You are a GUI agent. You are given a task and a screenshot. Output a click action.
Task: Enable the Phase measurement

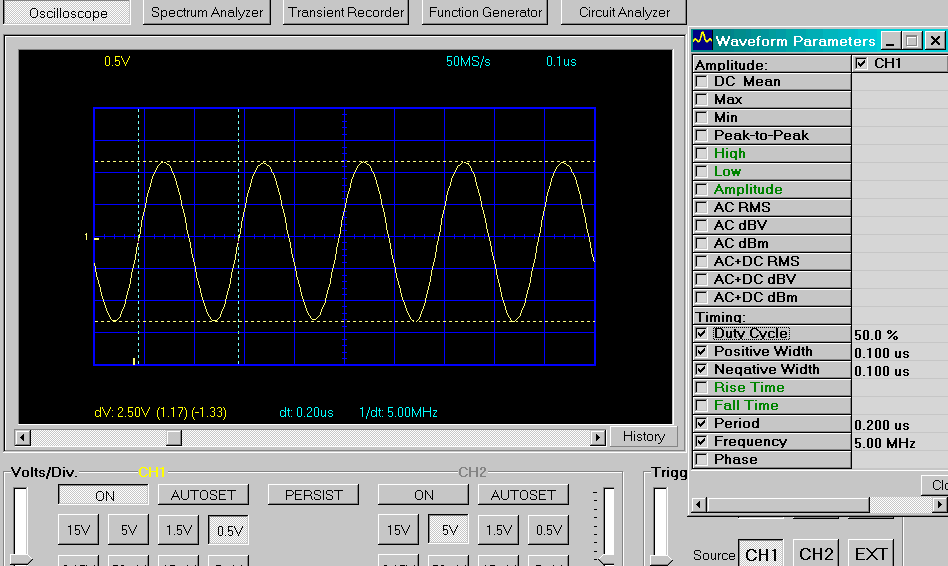[701, 460]
